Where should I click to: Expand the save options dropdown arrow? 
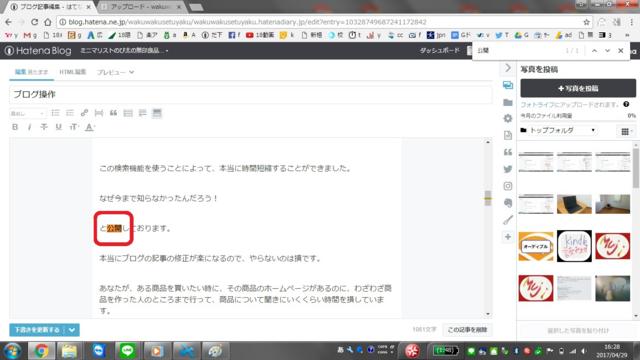click(x=72, y=330)
